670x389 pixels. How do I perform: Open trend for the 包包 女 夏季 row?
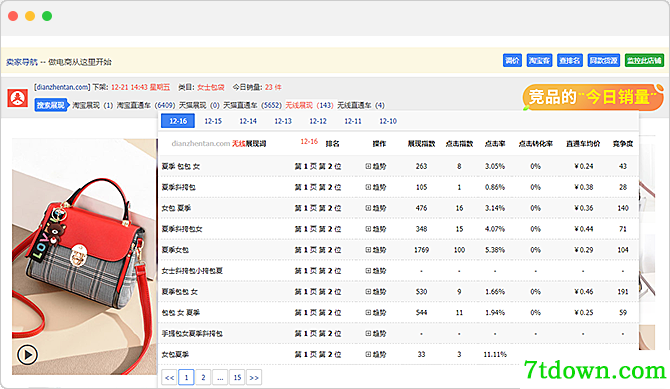tap(376, 313)
